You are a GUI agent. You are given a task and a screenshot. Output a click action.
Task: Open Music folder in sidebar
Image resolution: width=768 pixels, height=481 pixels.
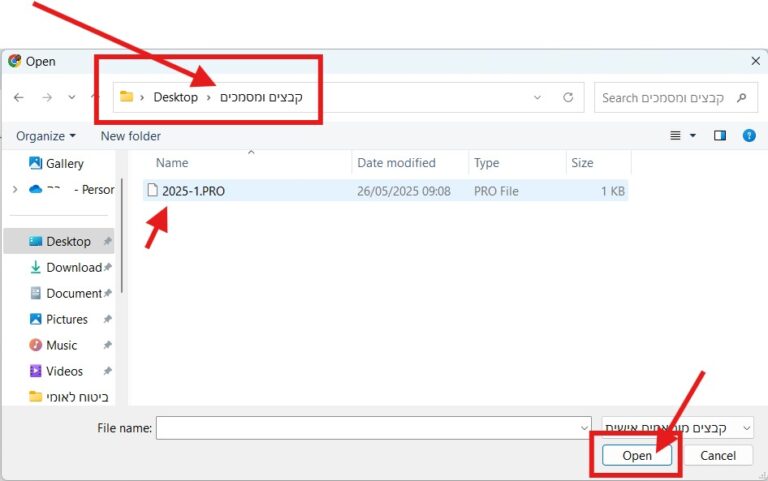61,345
